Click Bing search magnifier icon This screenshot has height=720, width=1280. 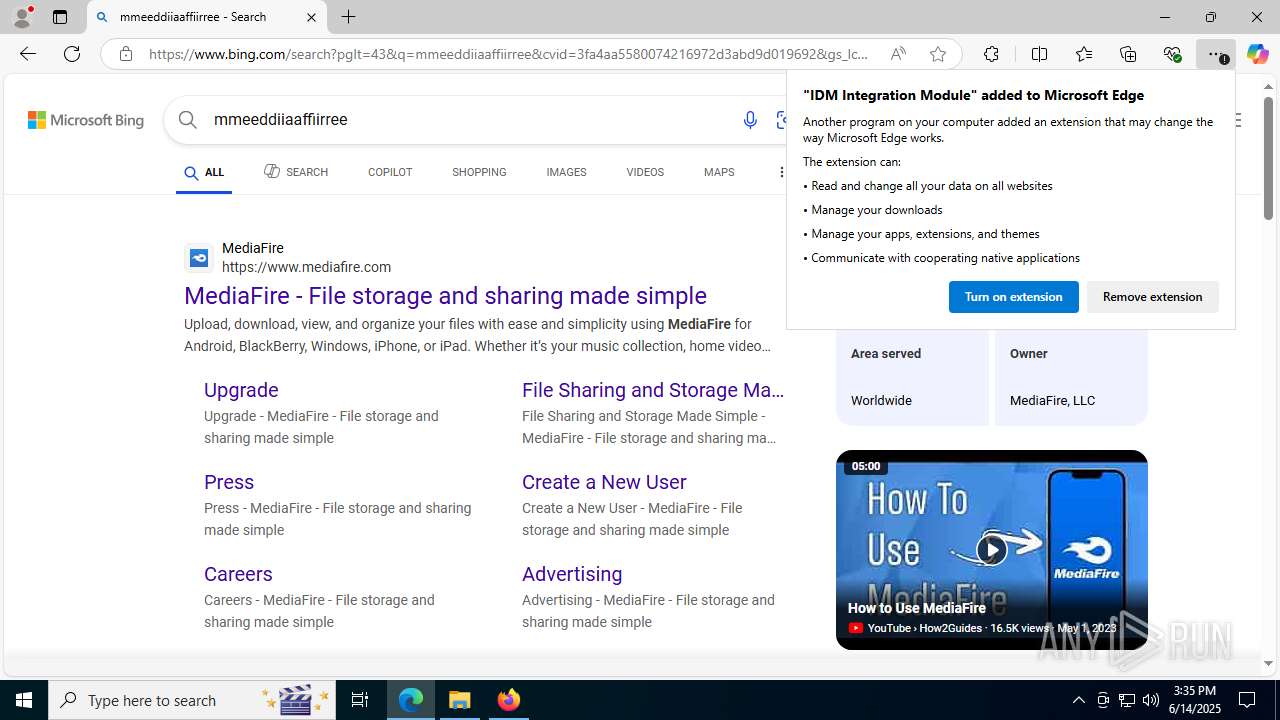coord(187,120)
